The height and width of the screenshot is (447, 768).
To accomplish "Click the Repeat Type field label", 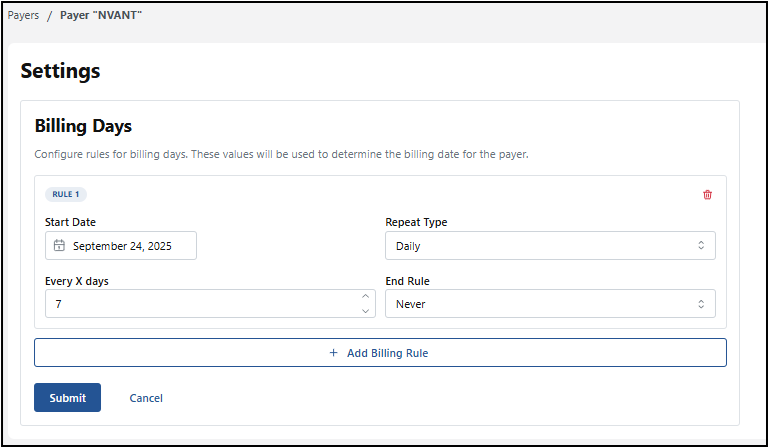I will pos(416,222).
